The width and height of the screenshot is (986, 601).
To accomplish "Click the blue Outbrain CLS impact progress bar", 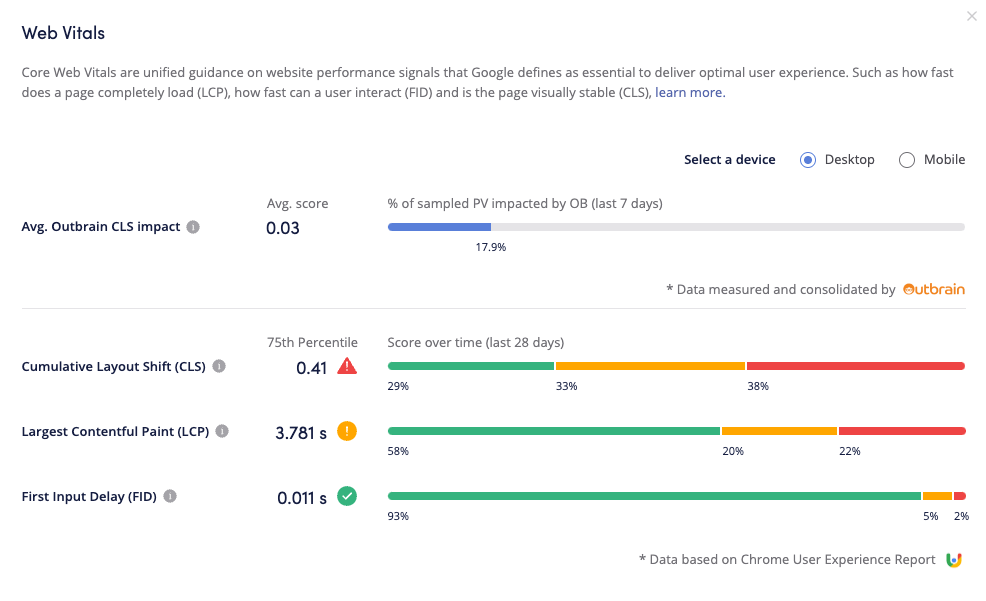I will [x=439, y=227].
